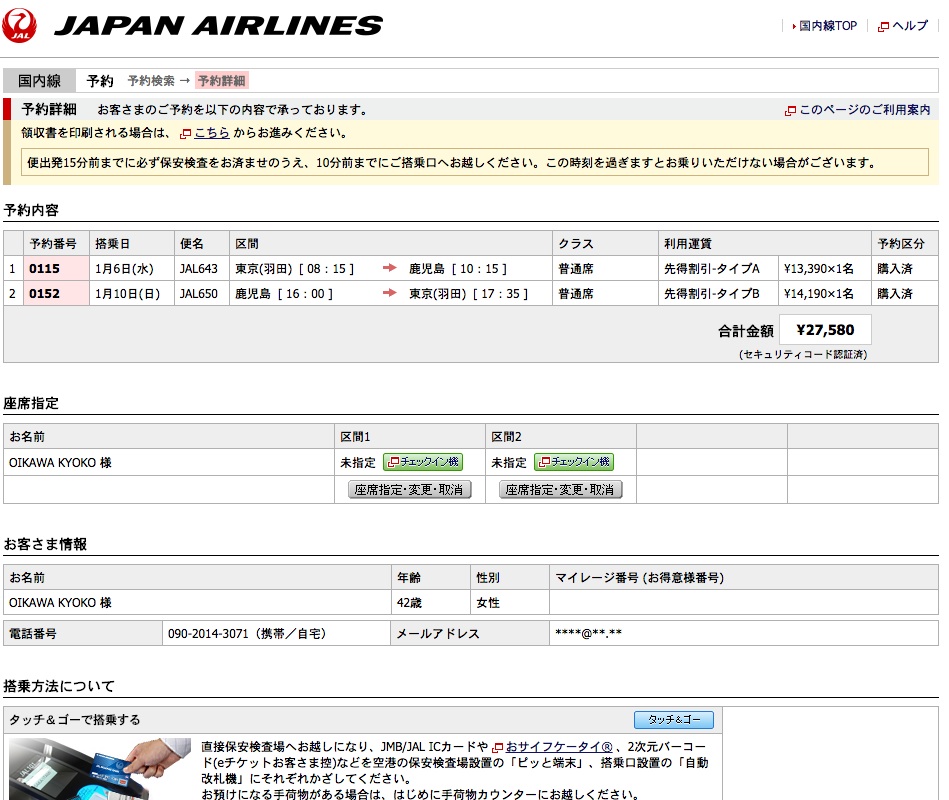
Task: Click flight name JAL650
Action: (x=199, y=293)
